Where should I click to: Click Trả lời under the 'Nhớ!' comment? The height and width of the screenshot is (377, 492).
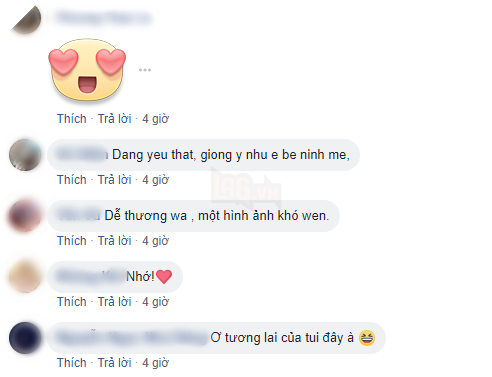pos(114,302)
